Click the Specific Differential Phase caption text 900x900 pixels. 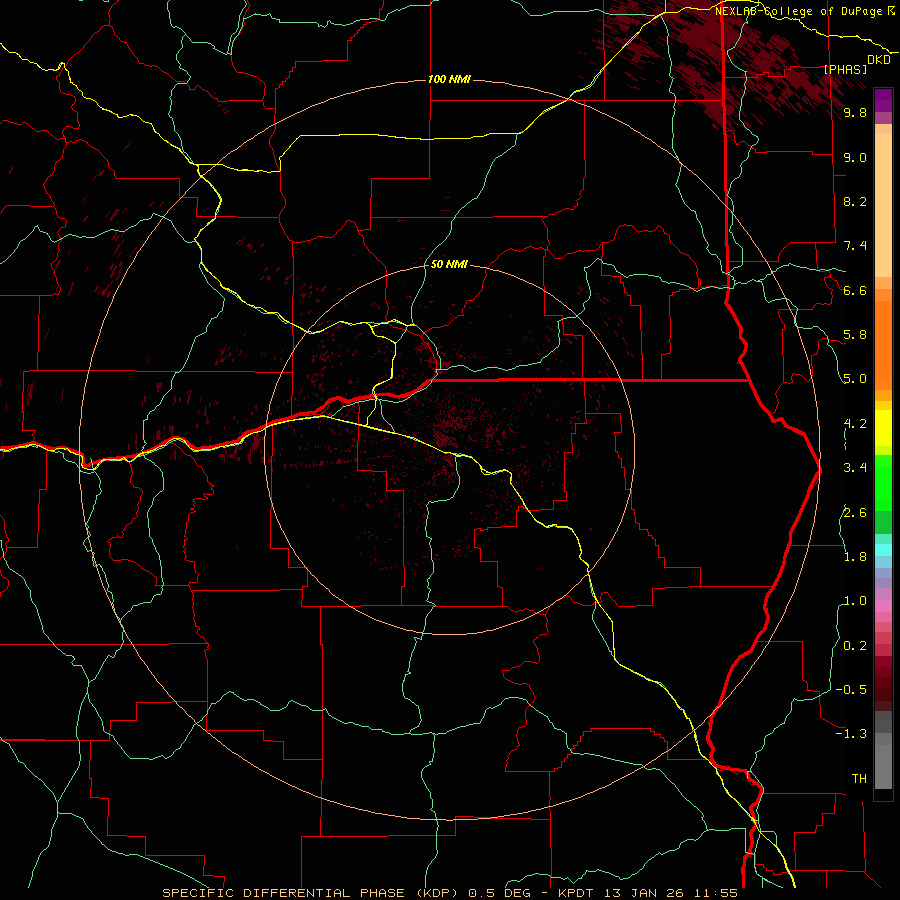pyautogui.click(x=449, y=893)
